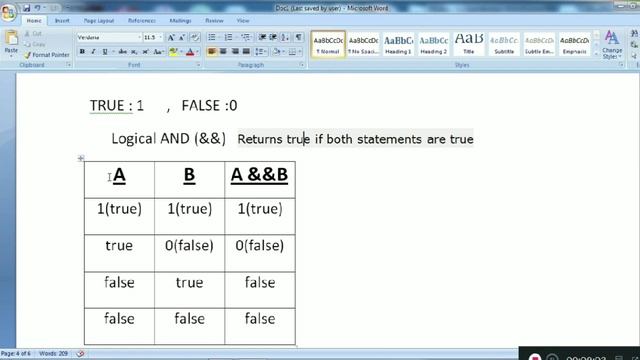Sort the selected text
The height and width of the screenshot is (360, 640).
click(285, 38)
